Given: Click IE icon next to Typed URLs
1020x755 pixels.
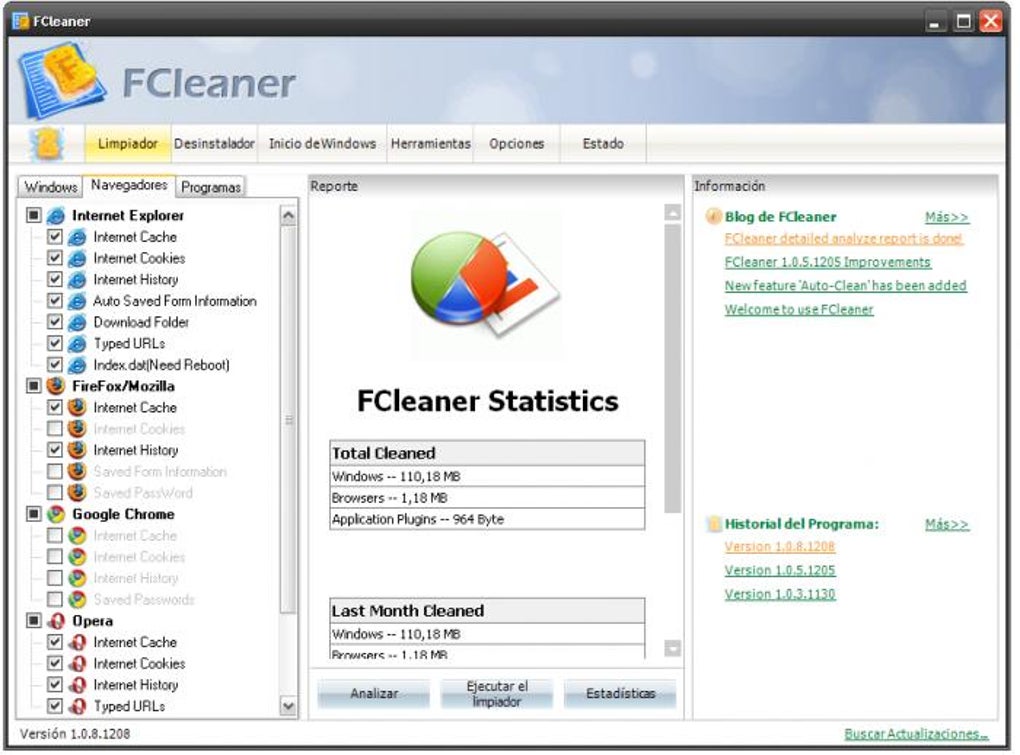Looking at the screenshot, I should pos(77,343).
